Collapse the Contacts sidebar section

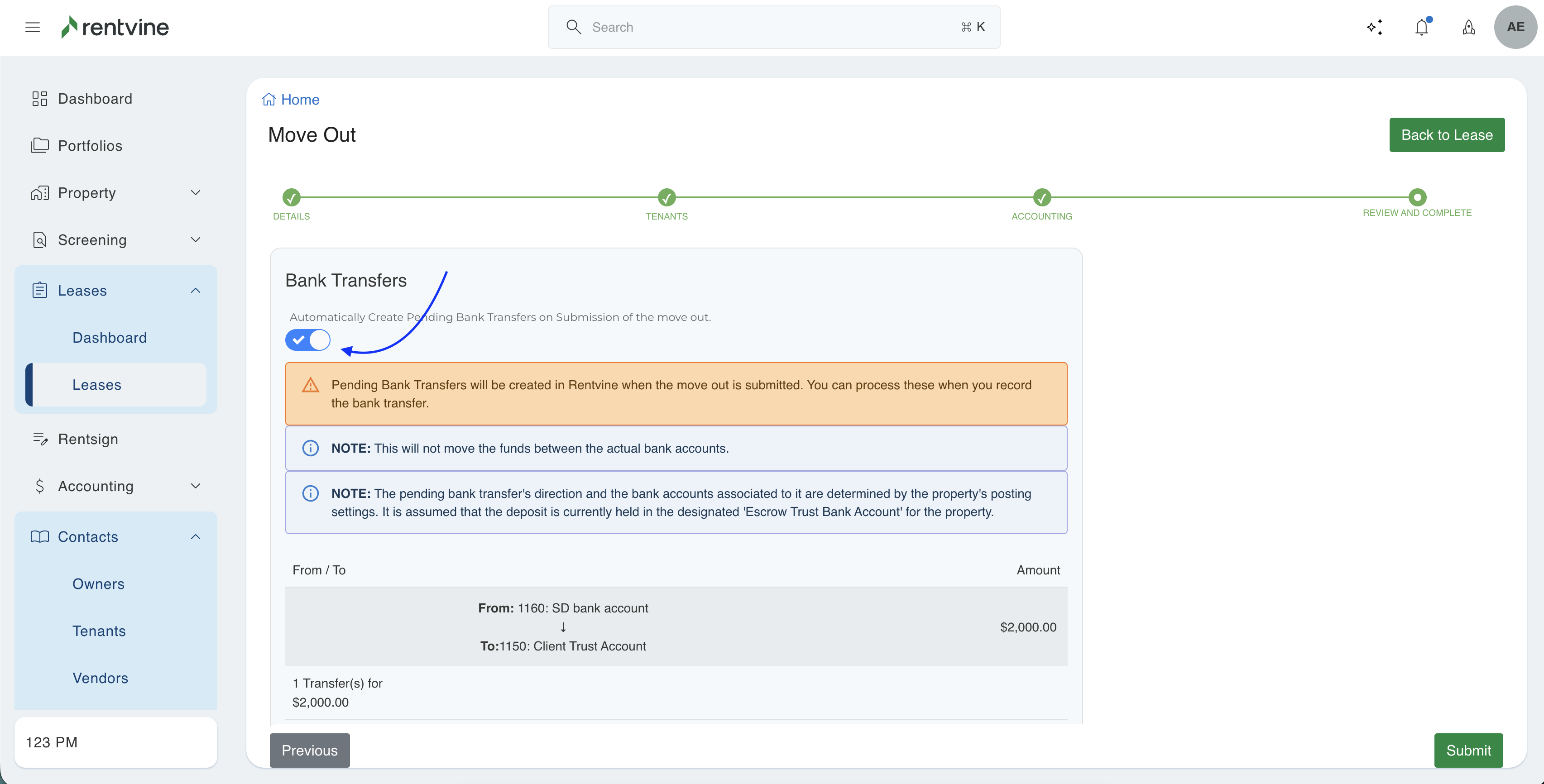pos(196,537)
